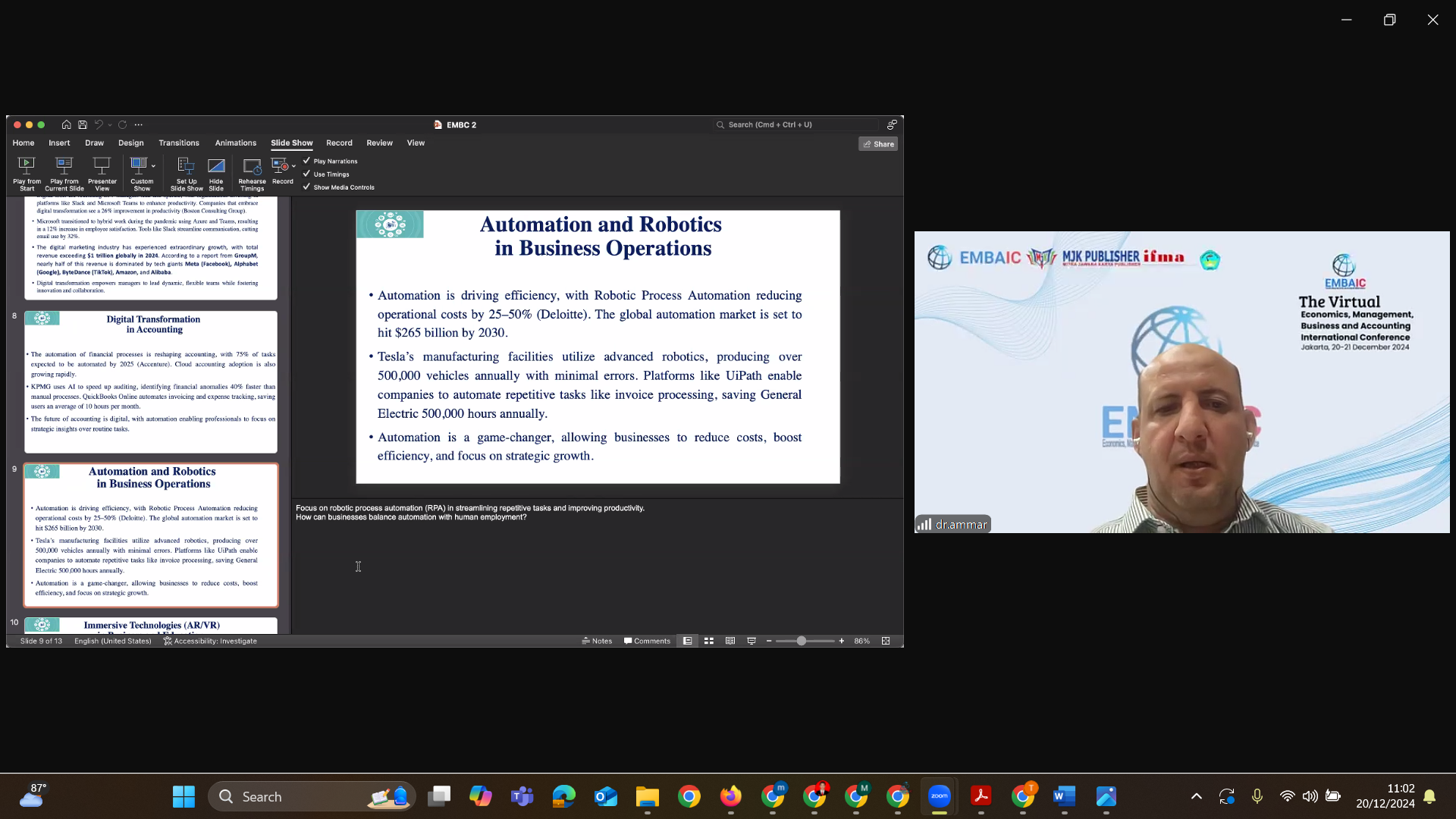Viewport: 1456px width, 819px height.
Task: Switch to slide sorter view
Action: click(709, 641)
